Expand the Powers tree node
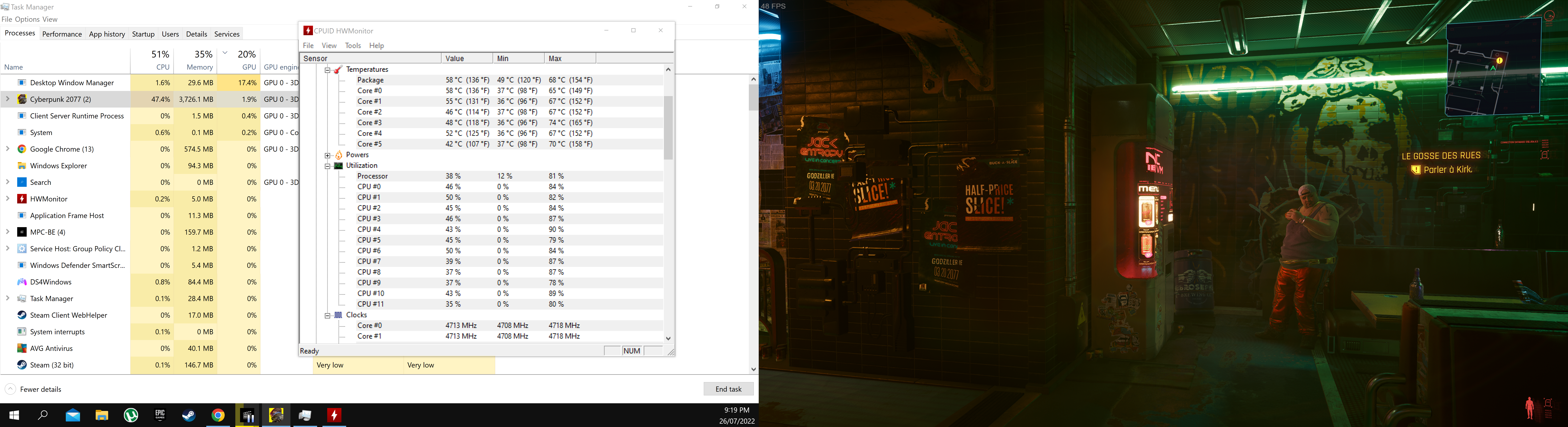Screen dimensions: 1568x427 point(327,155)
